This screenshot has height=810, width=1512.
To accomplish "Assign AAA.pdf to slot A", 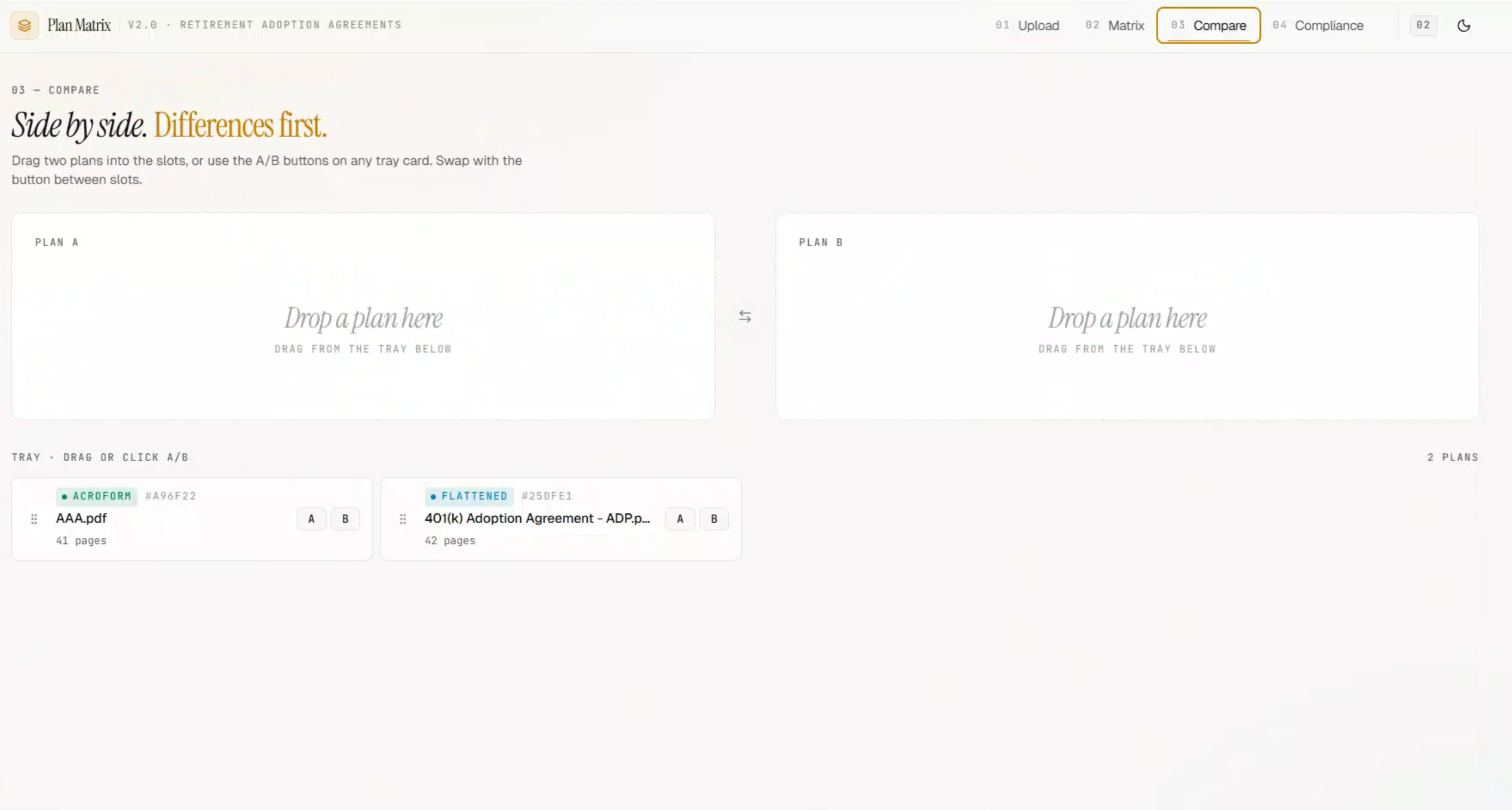I will (x=311, y=519).
